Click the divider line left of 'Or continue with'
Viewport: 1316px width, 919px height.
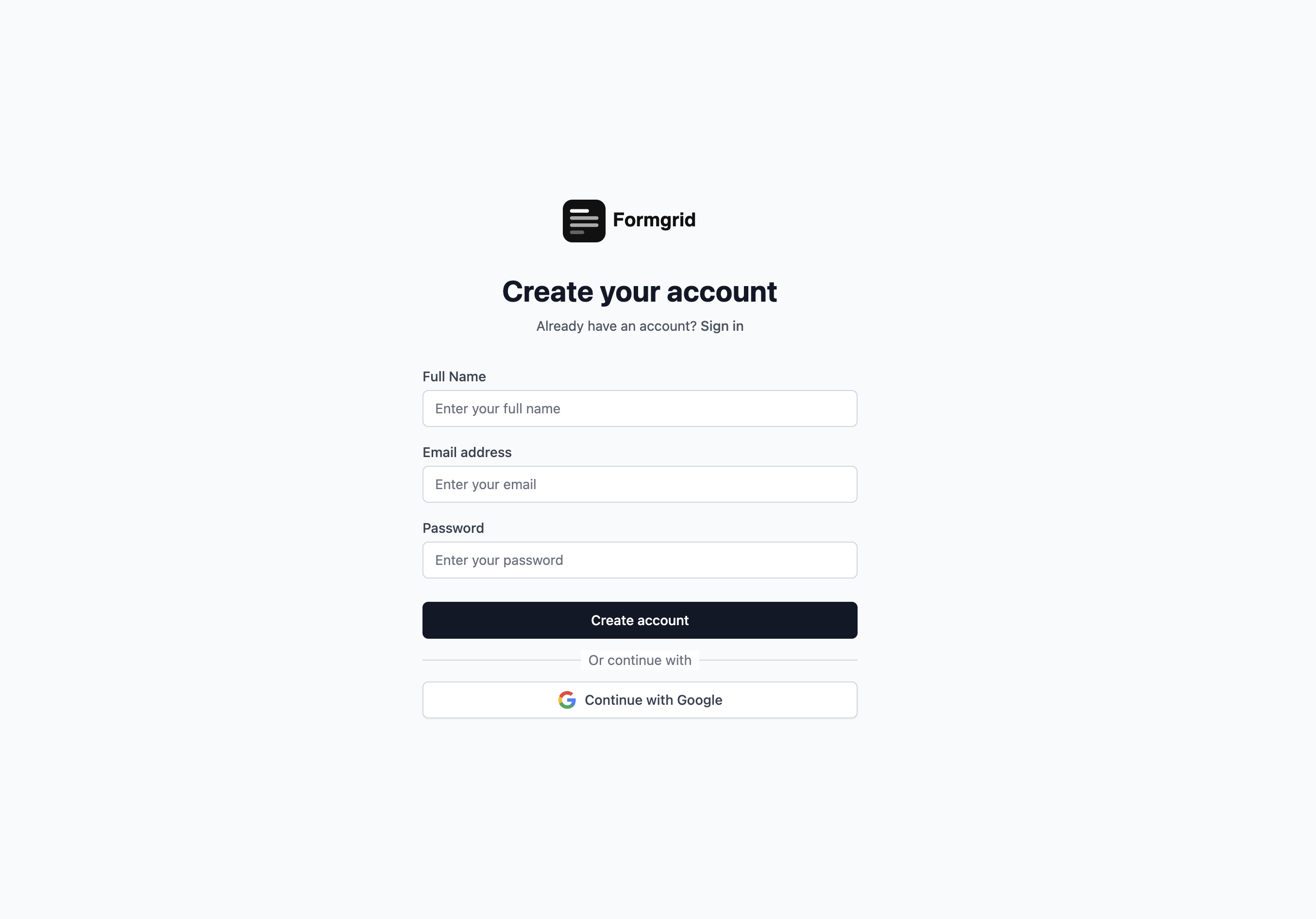tap(502, 661)
